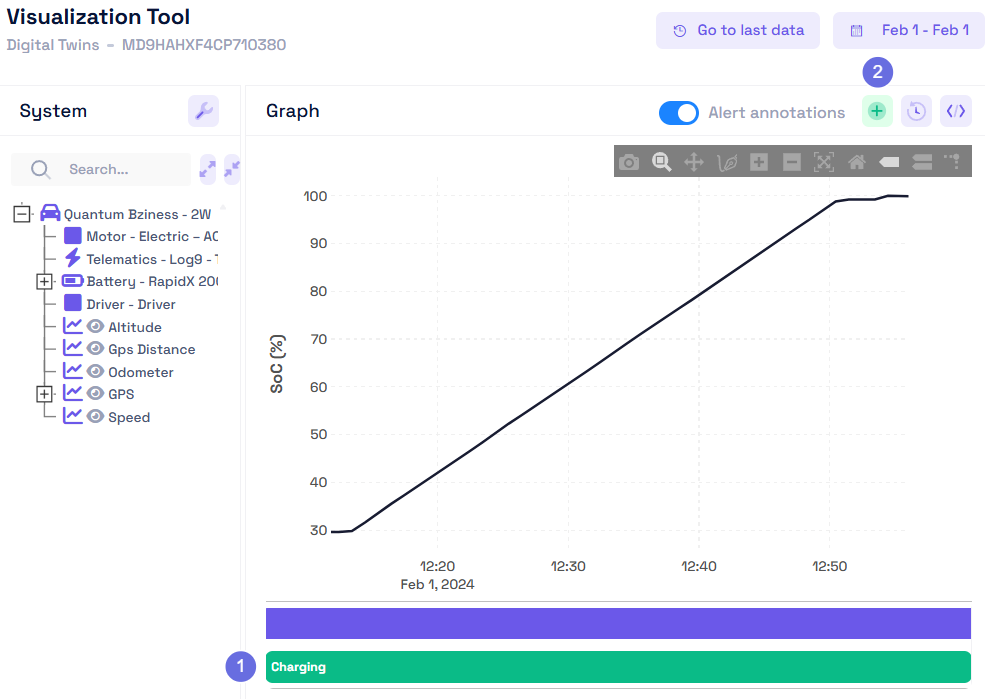
Task: Add a new signal with the green plus icon
Action: pos(877,111)
